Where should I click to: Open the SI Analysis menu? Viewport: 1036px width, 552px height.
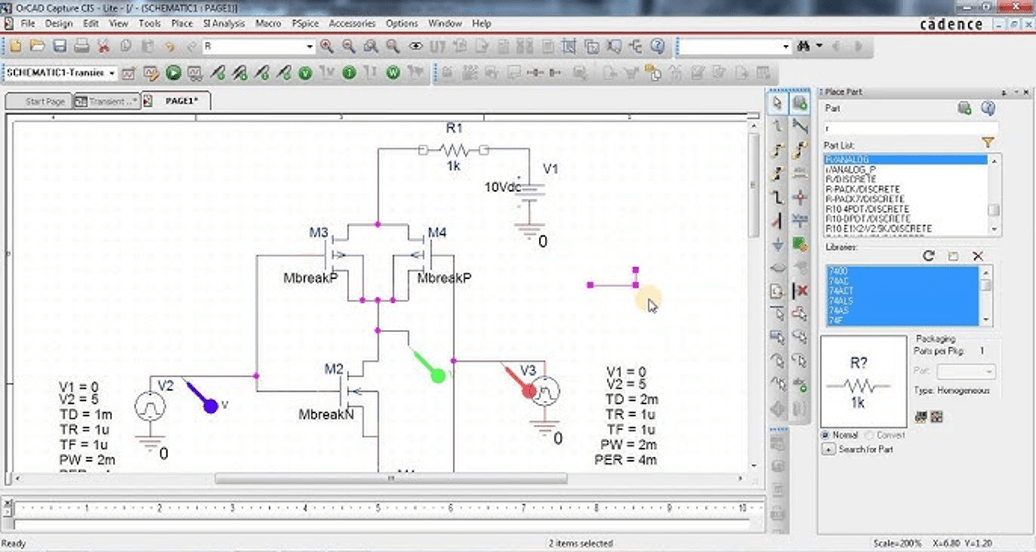[223, 23]
